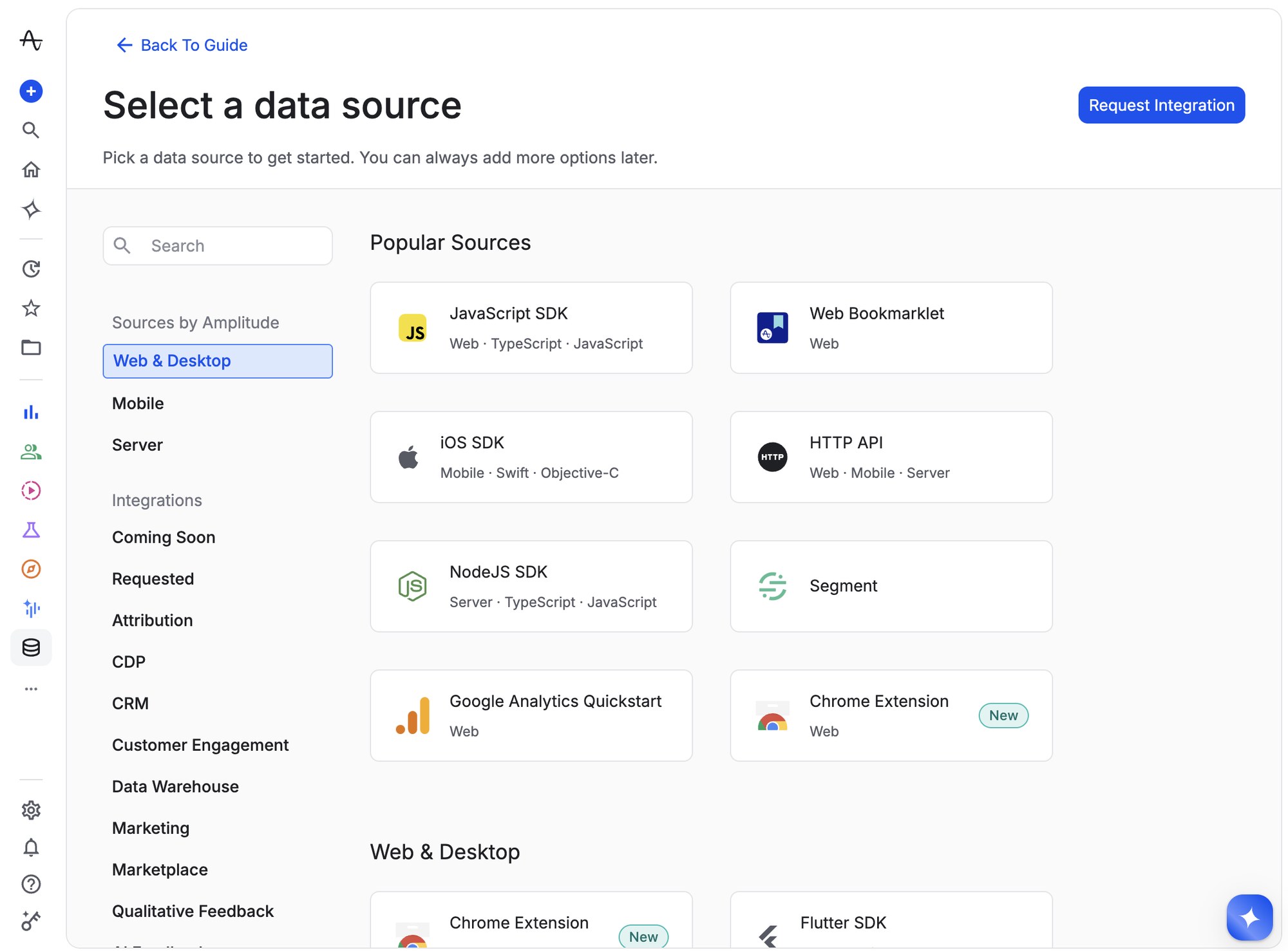Click the floating AI assistant sparkle button

coord(1249,918)
